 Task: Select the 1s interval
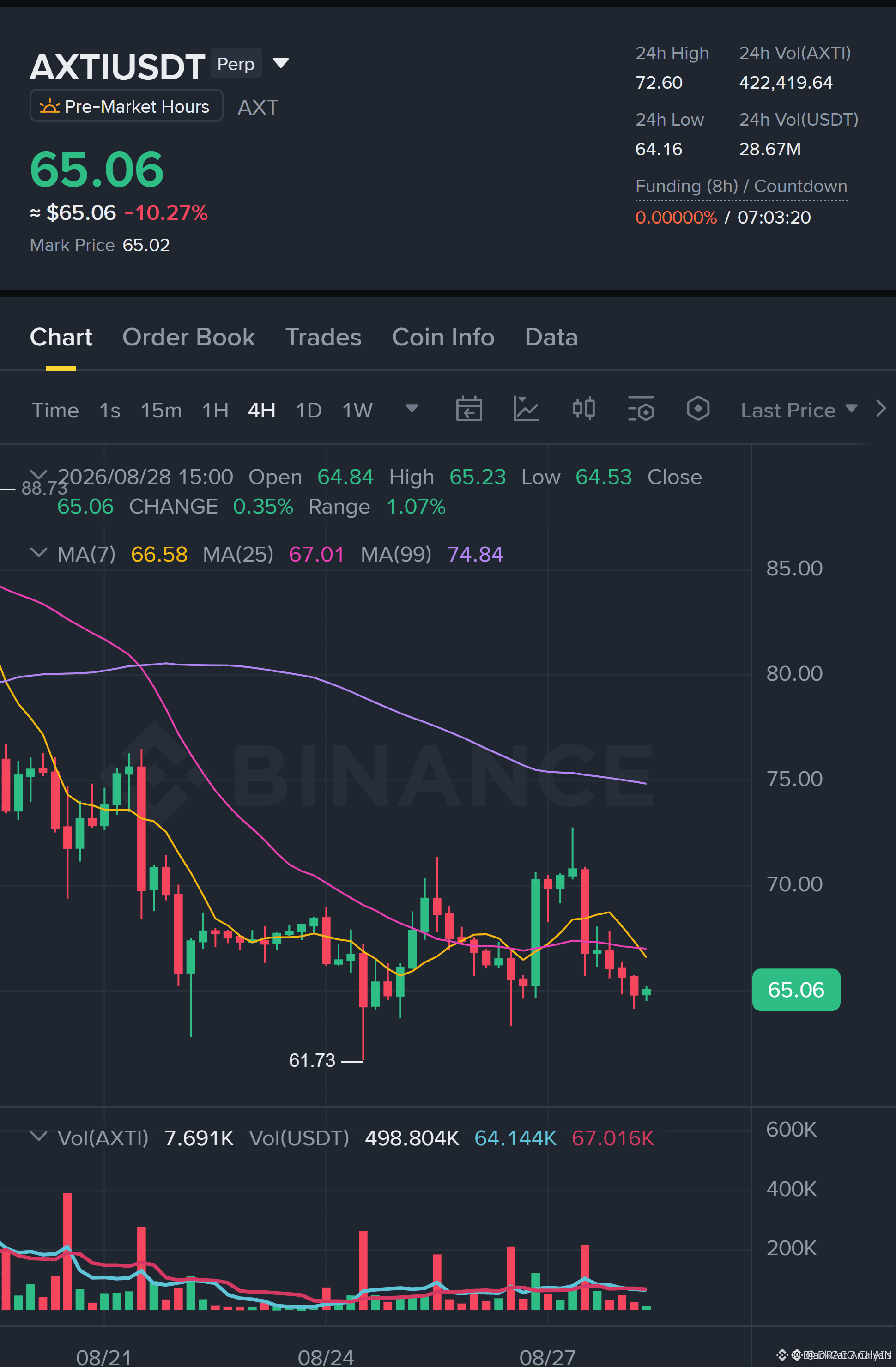110,410
